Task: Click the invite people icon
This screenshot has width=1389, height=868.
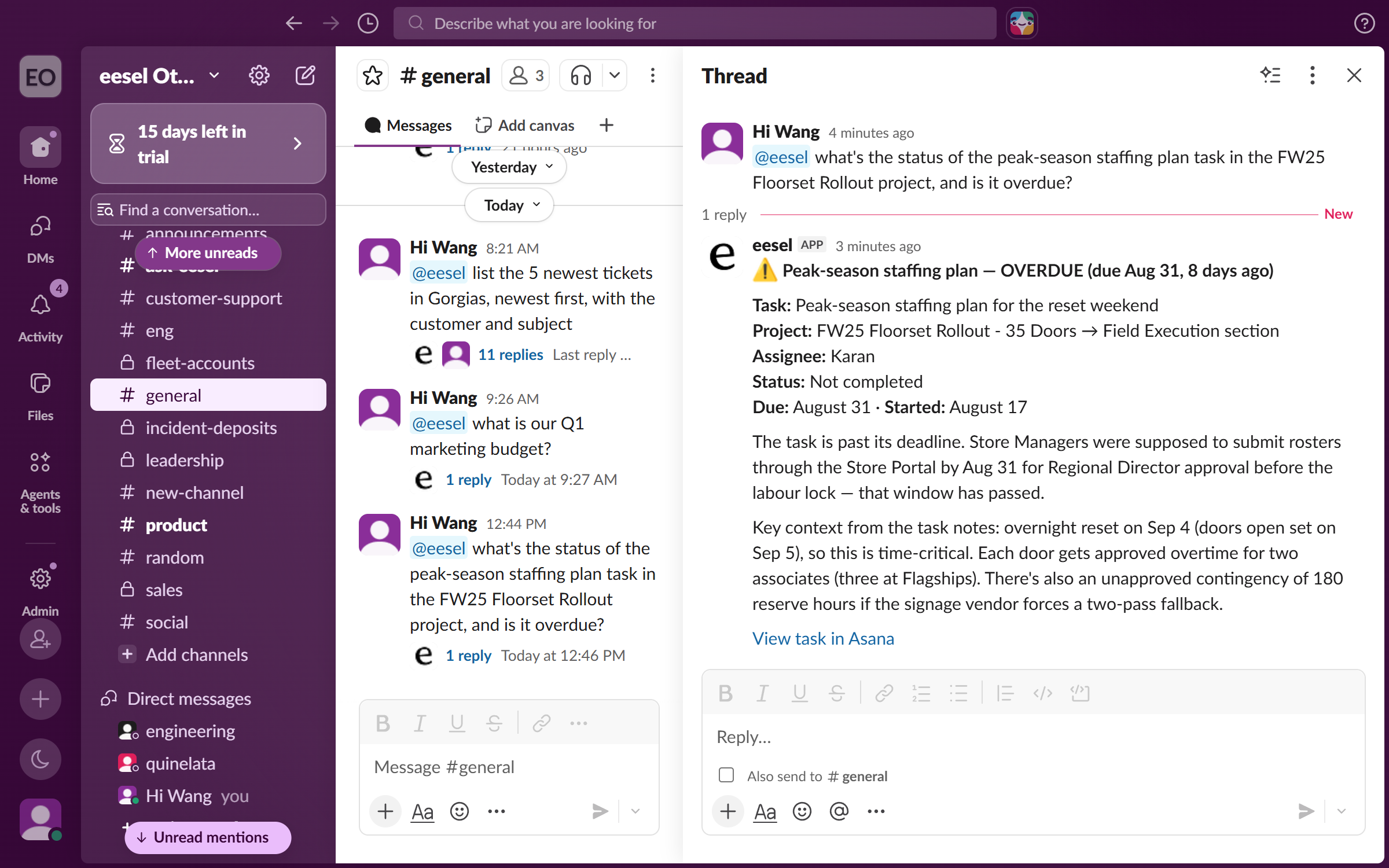Action: pyautogui.click(x=41, y=639)
